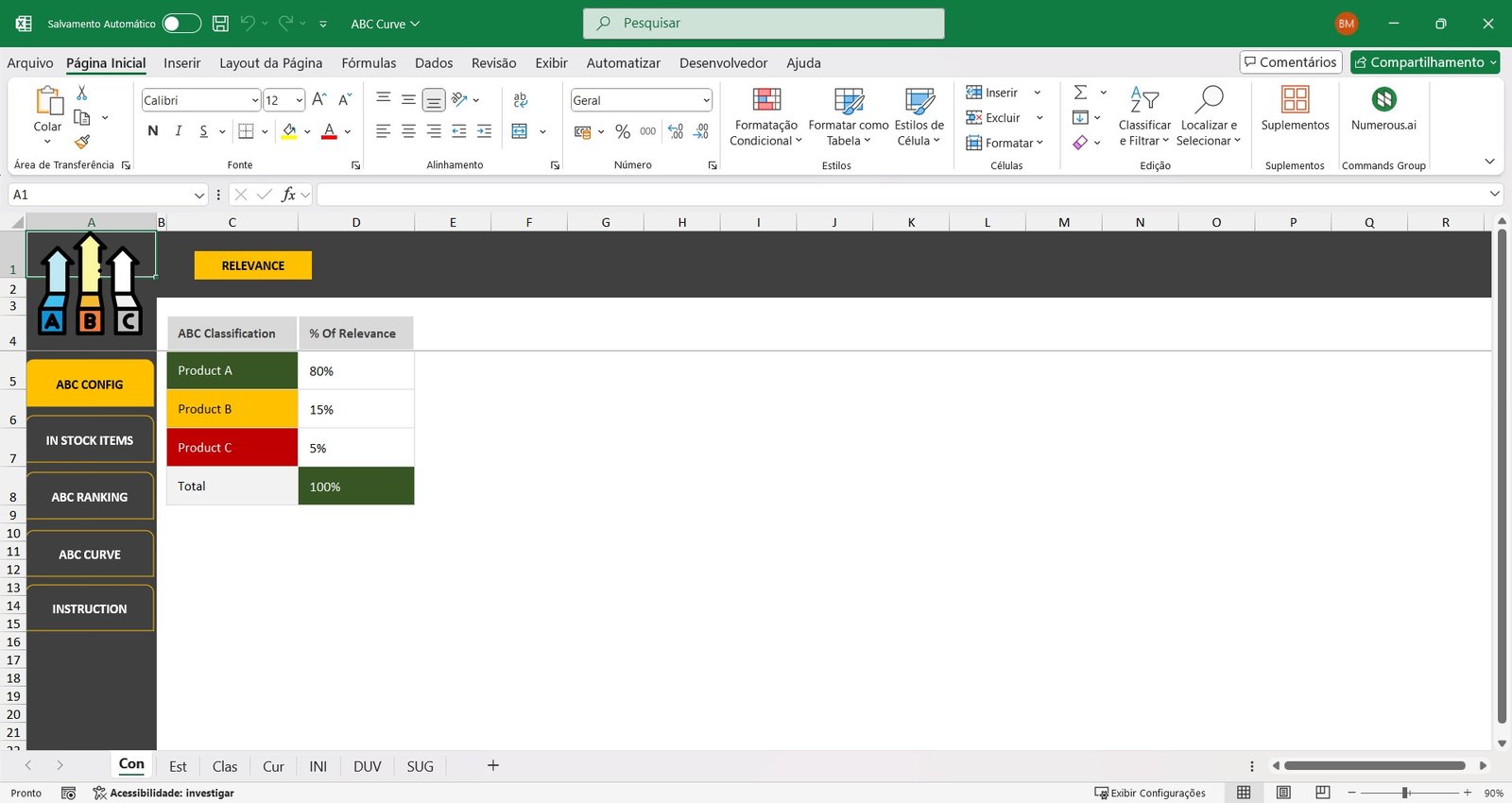Switch to the Inserir ribbon tab
This screenshot has height=803, width=1512.
pyautogui.click(x=181, y=63)
